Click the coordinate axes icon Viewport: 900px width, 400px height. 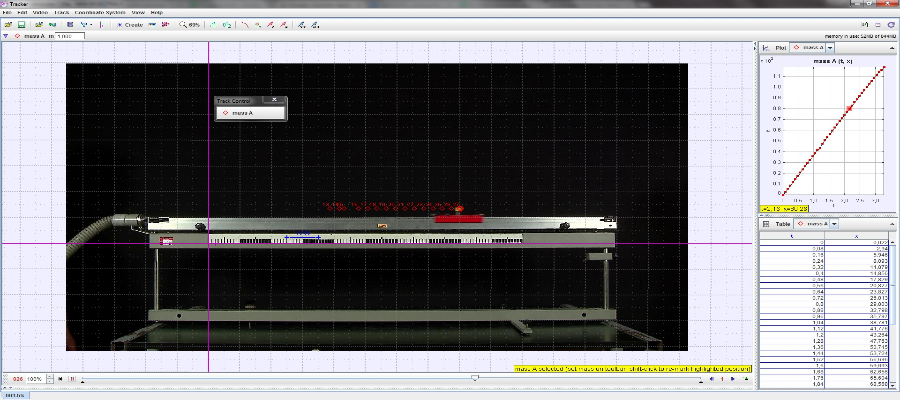tap(102, 25)
